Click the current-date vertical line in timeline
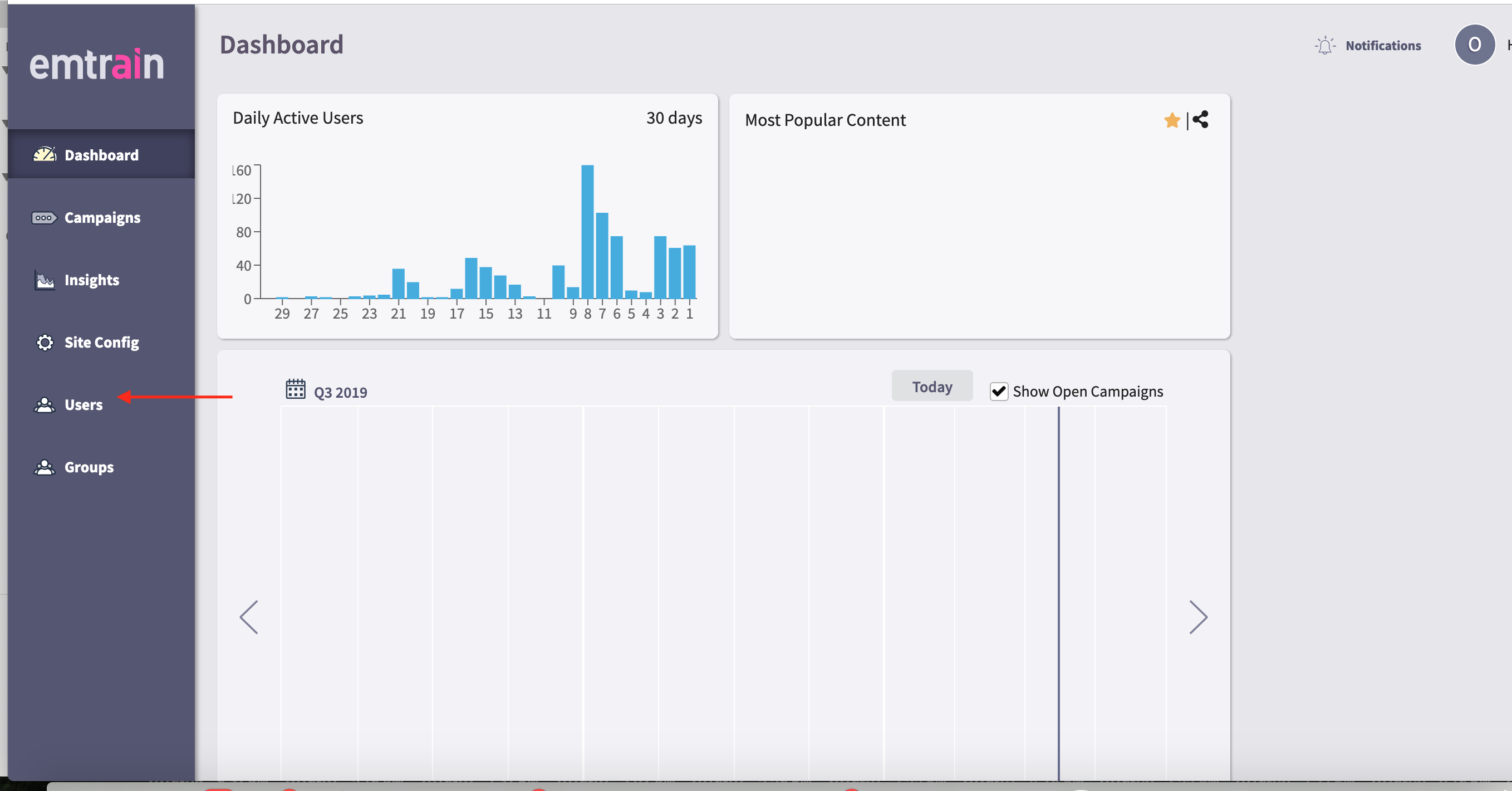Viewport: 1512px width, 791px height. [x=1058, y=593]
